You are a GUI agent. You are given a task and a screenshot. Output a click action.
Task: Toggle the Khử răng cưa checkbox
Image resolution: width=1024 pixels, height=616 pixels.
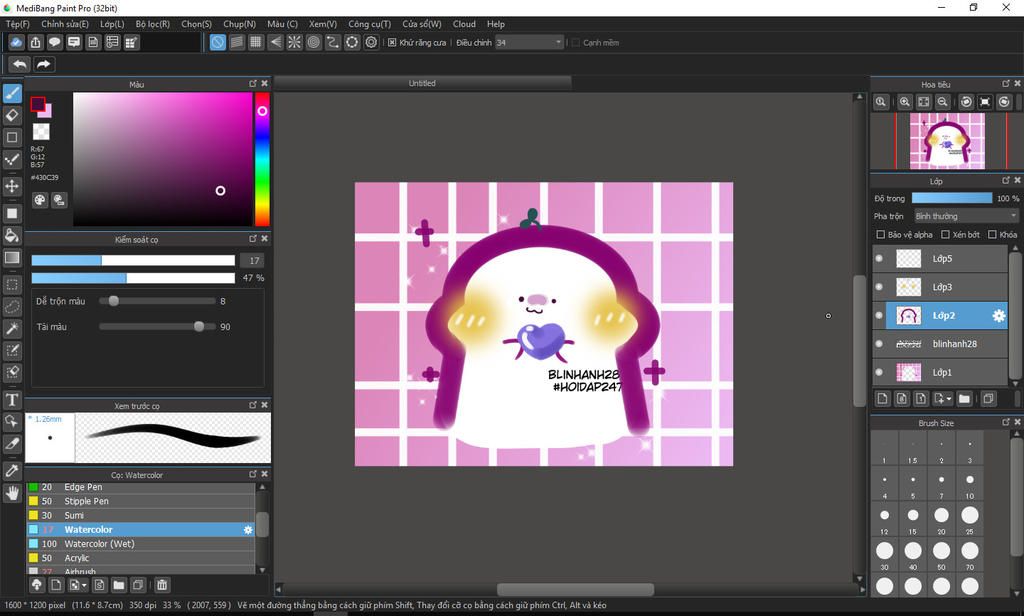(392, 43)
